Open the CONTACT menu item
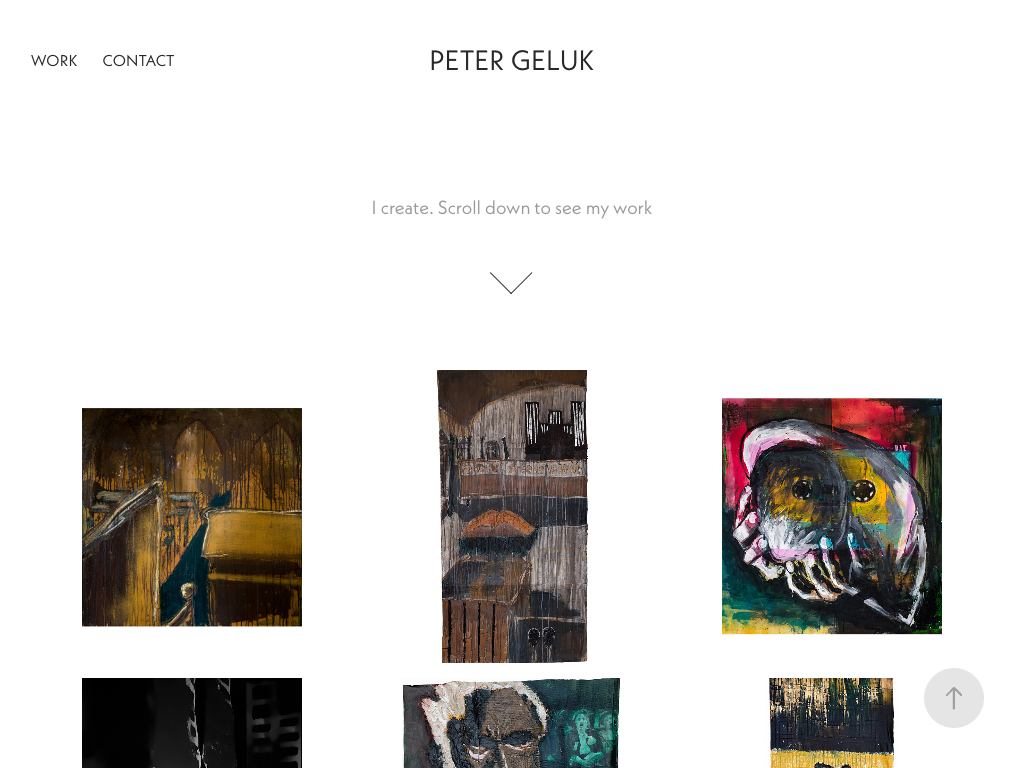1024x768 pixels. (x=138, y=61)
